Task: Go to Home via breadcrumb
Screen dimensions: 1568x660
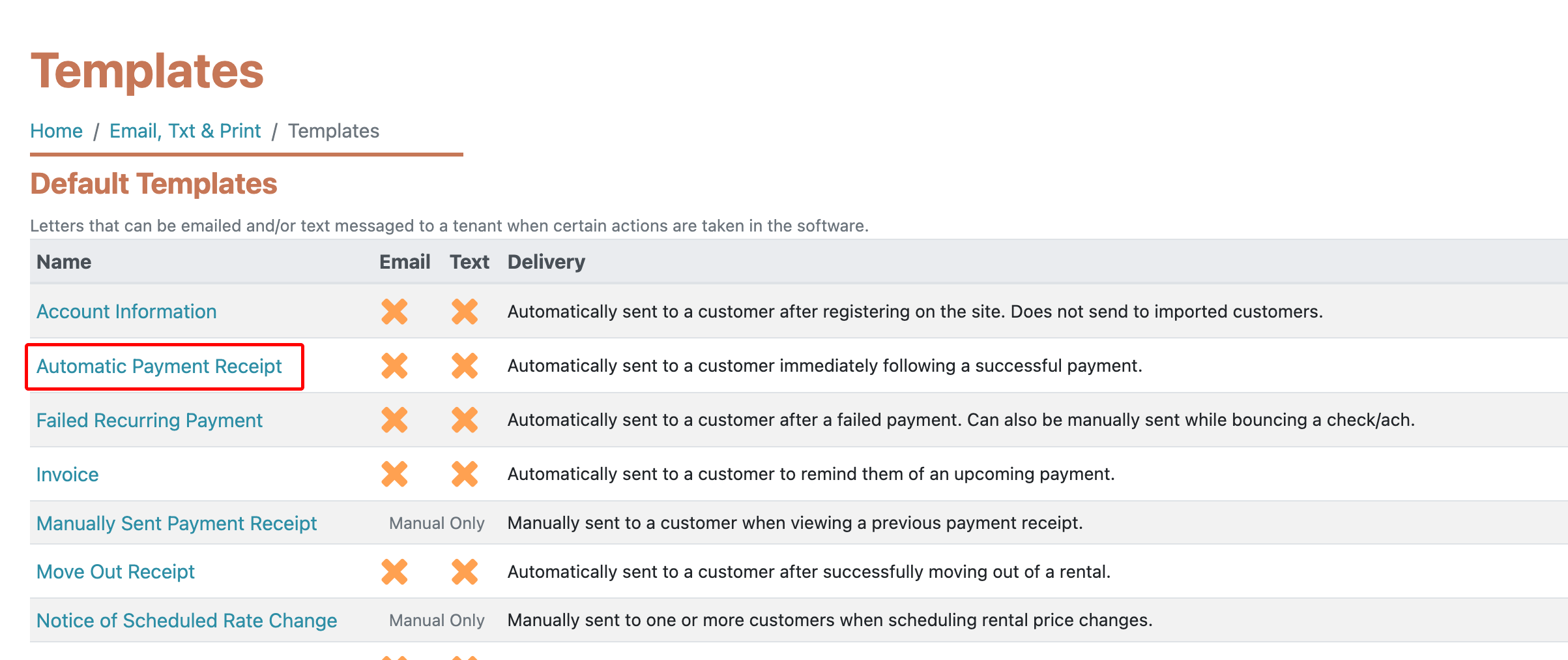Action: pos(57,131)
